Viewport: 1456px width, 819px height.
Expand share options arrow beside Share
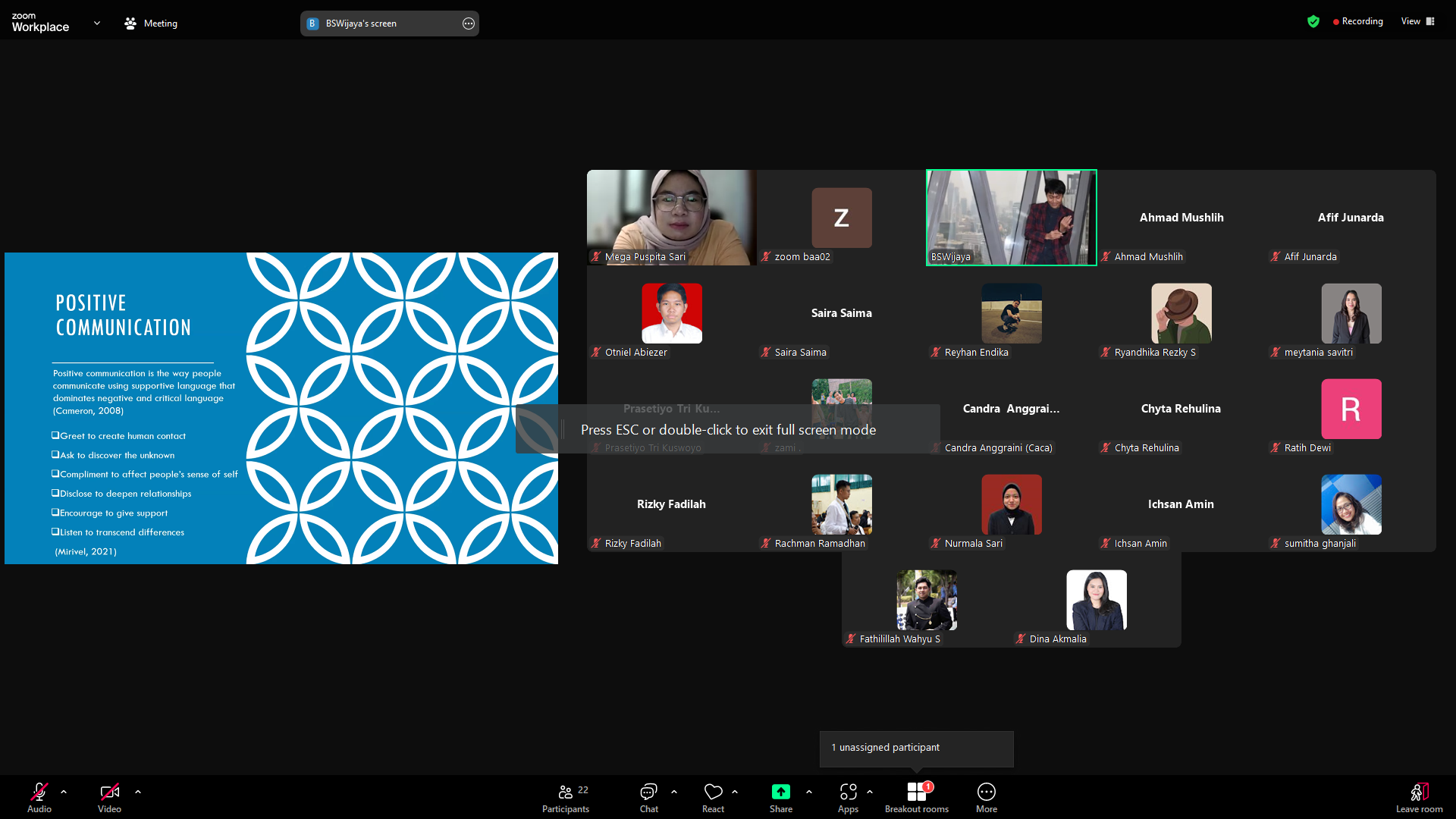(x=809, y=792)
